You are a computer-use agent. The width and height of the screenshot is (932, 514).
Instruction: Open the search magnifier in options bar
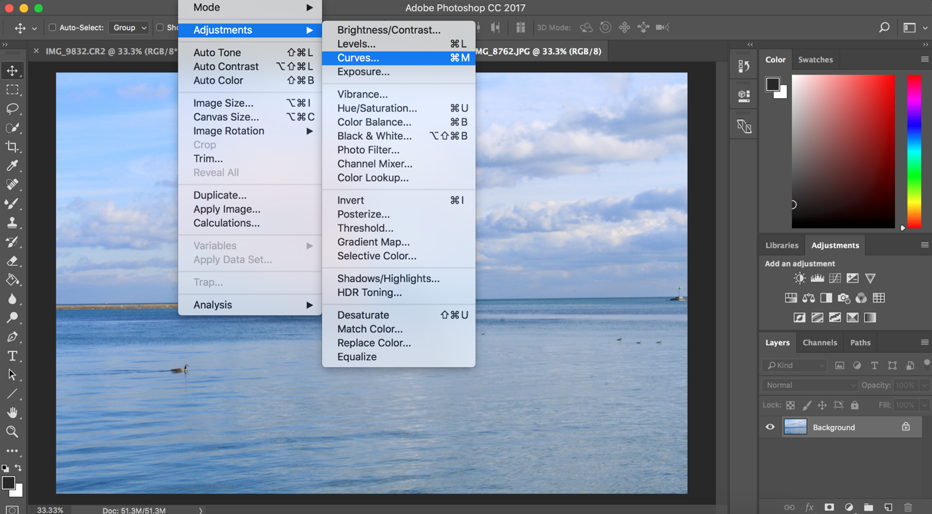coord(884,27)
